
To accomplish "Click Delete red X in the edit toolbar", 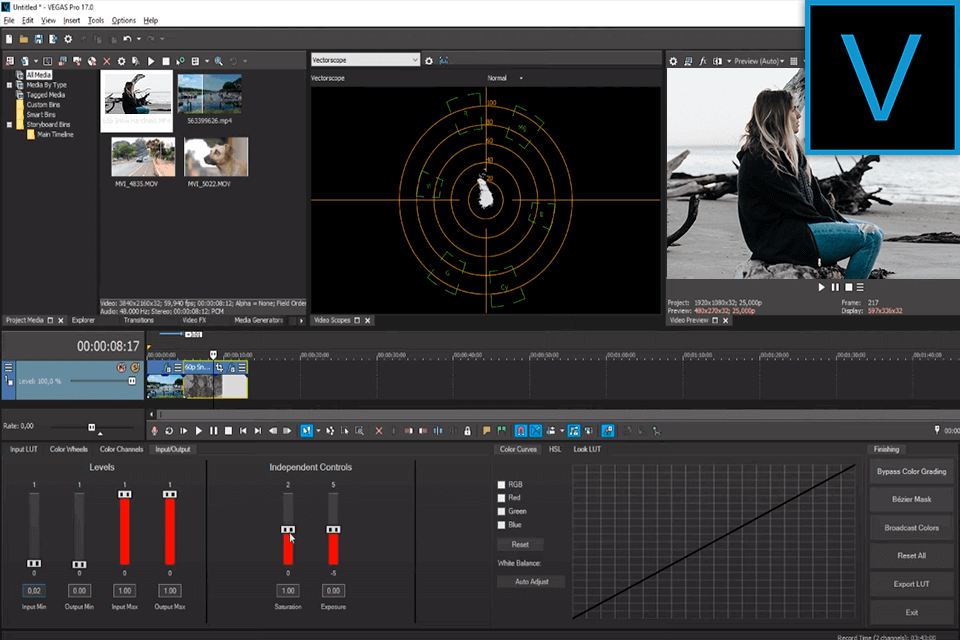I will [x=378, y=431].
